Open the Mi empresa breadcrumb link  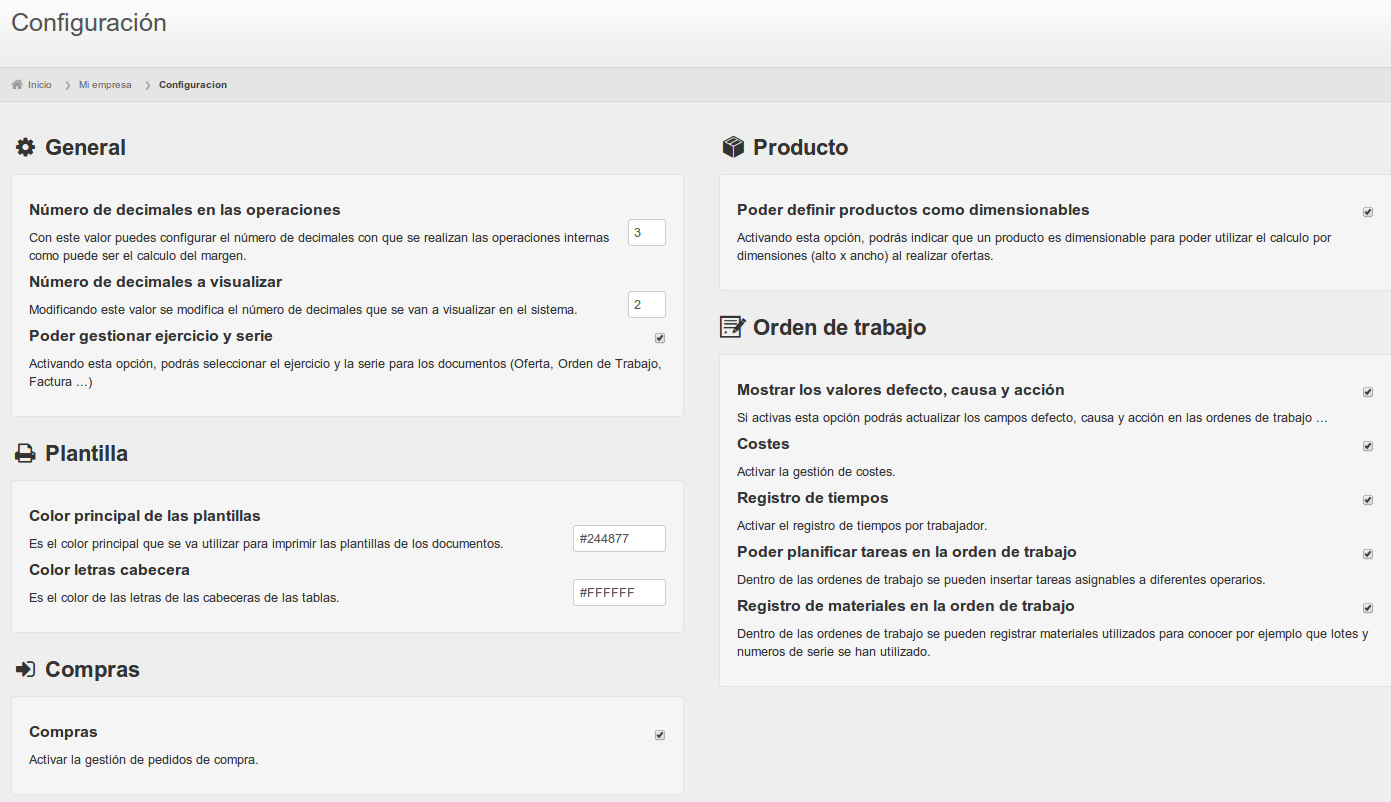point(105,85)
